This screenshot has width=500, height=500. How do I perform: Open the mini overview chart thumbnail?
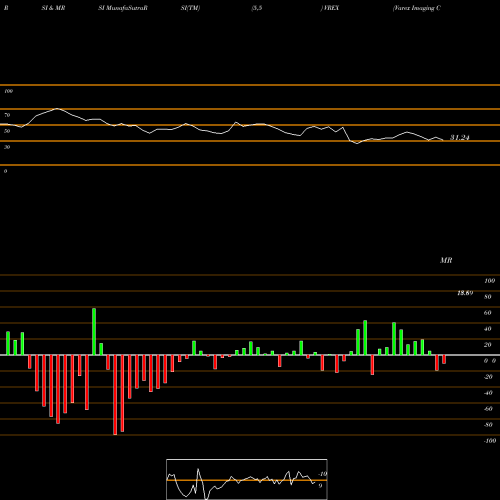(x=247, y=479)
